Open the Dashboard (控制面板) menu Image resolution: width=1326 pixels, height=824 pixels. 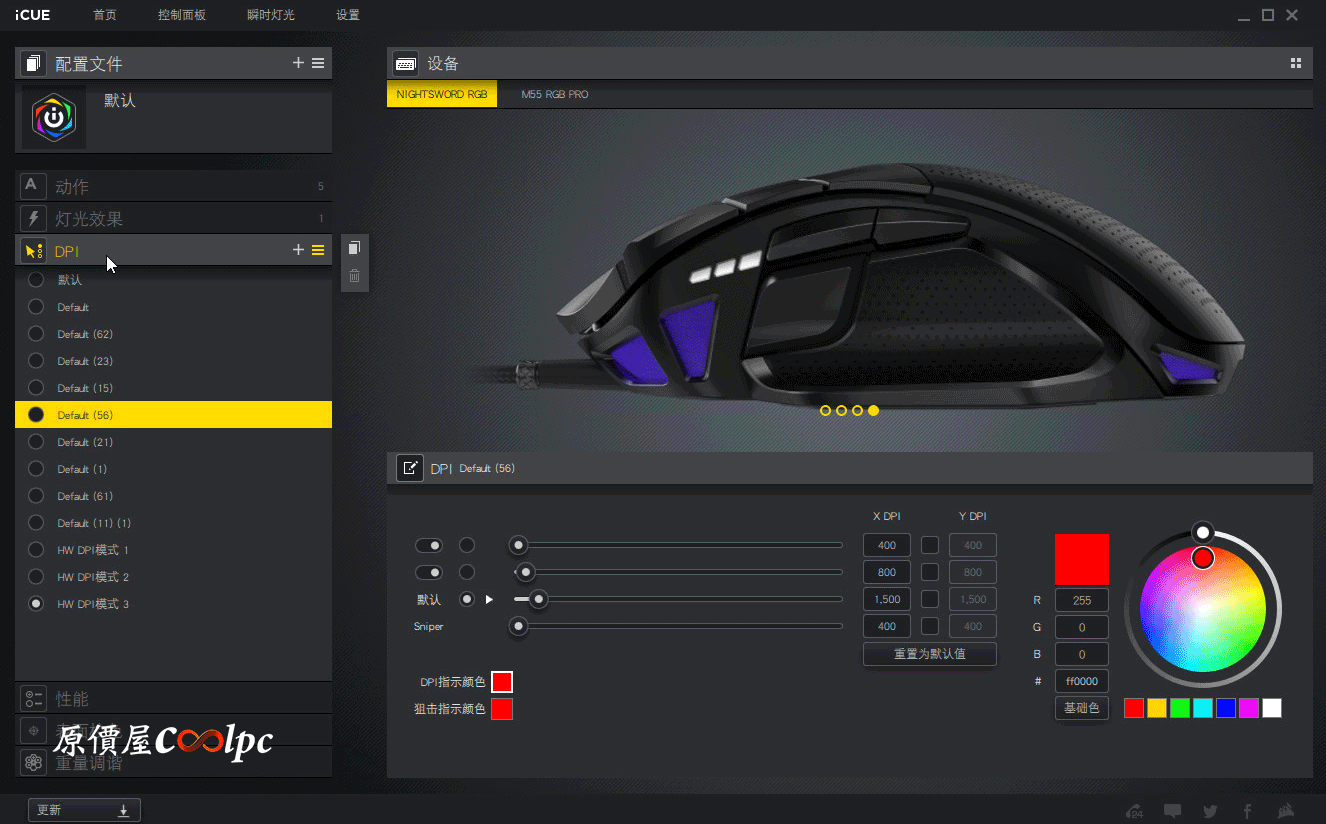(x=182, y=15)
